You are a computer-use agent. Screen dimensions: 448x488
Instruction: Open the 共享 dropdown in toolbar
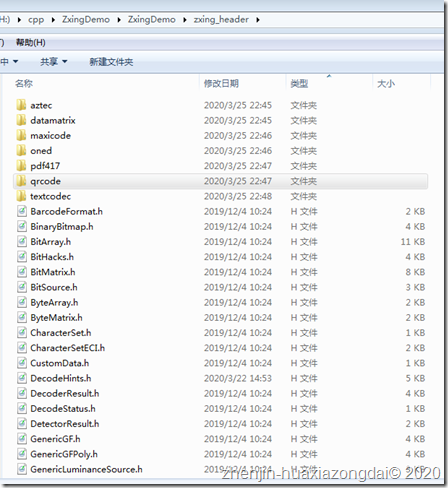click(54, 62)
